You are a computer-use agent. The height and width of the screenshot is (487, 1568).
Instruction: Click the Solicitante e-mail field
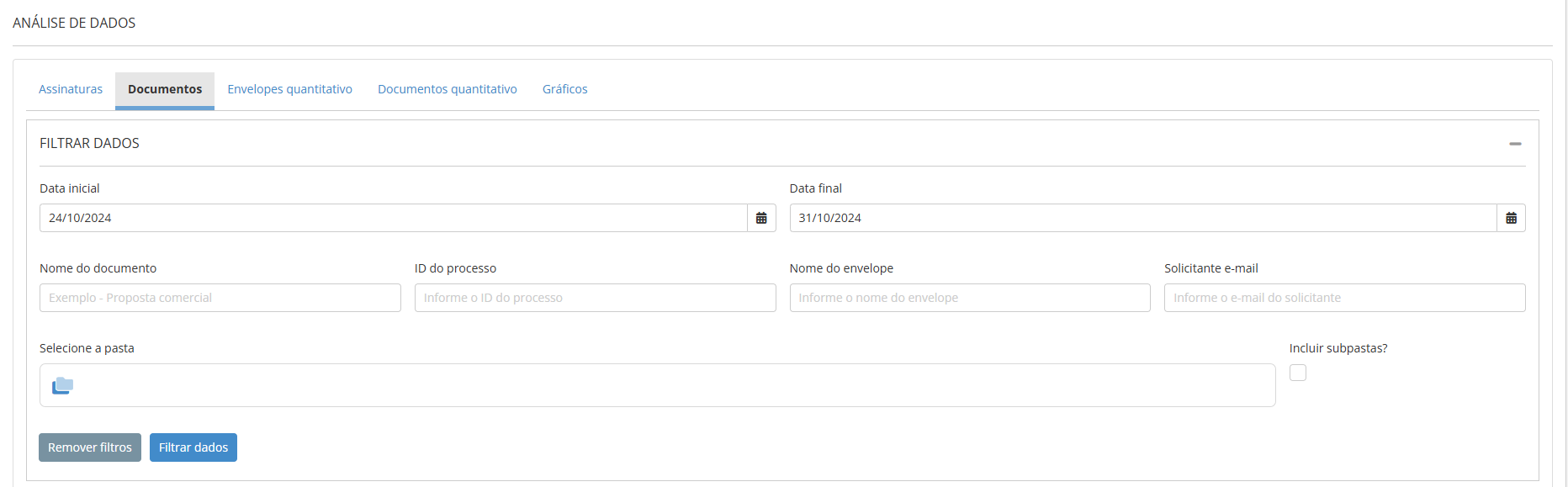point(1344,298)
